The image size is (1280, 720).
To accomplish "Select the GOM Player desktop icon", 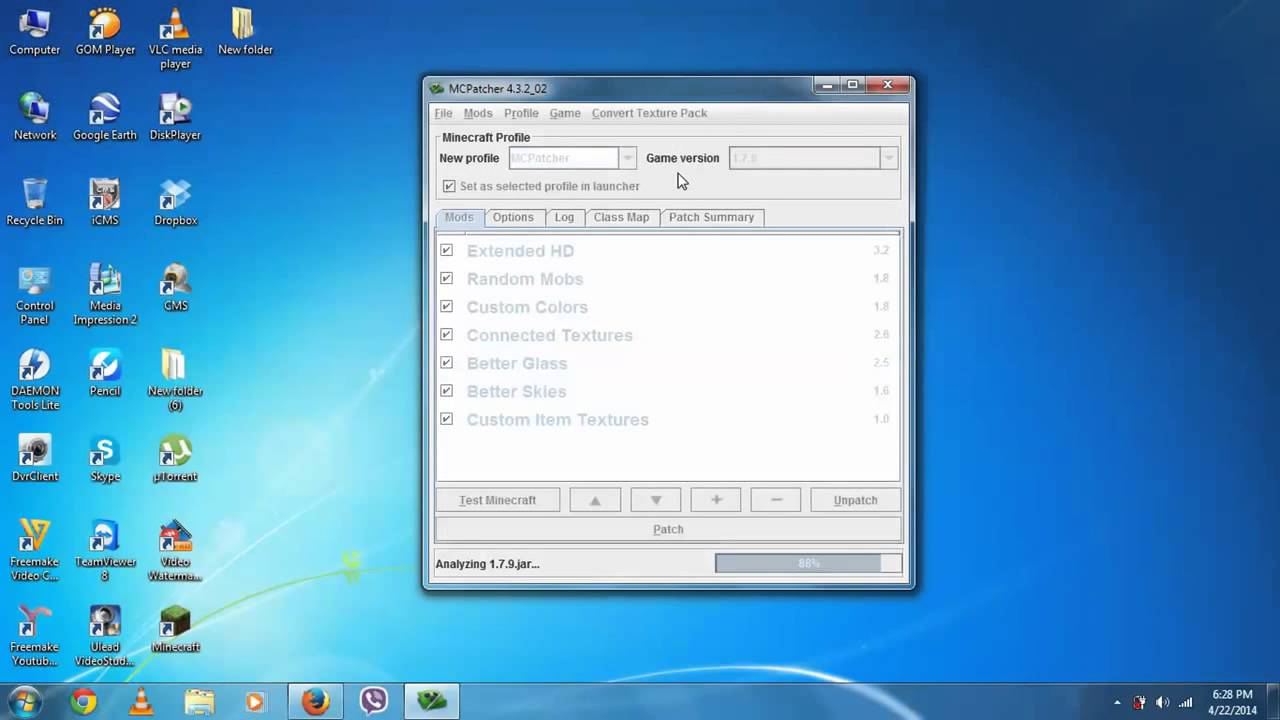I will click(x=105, y=31).
